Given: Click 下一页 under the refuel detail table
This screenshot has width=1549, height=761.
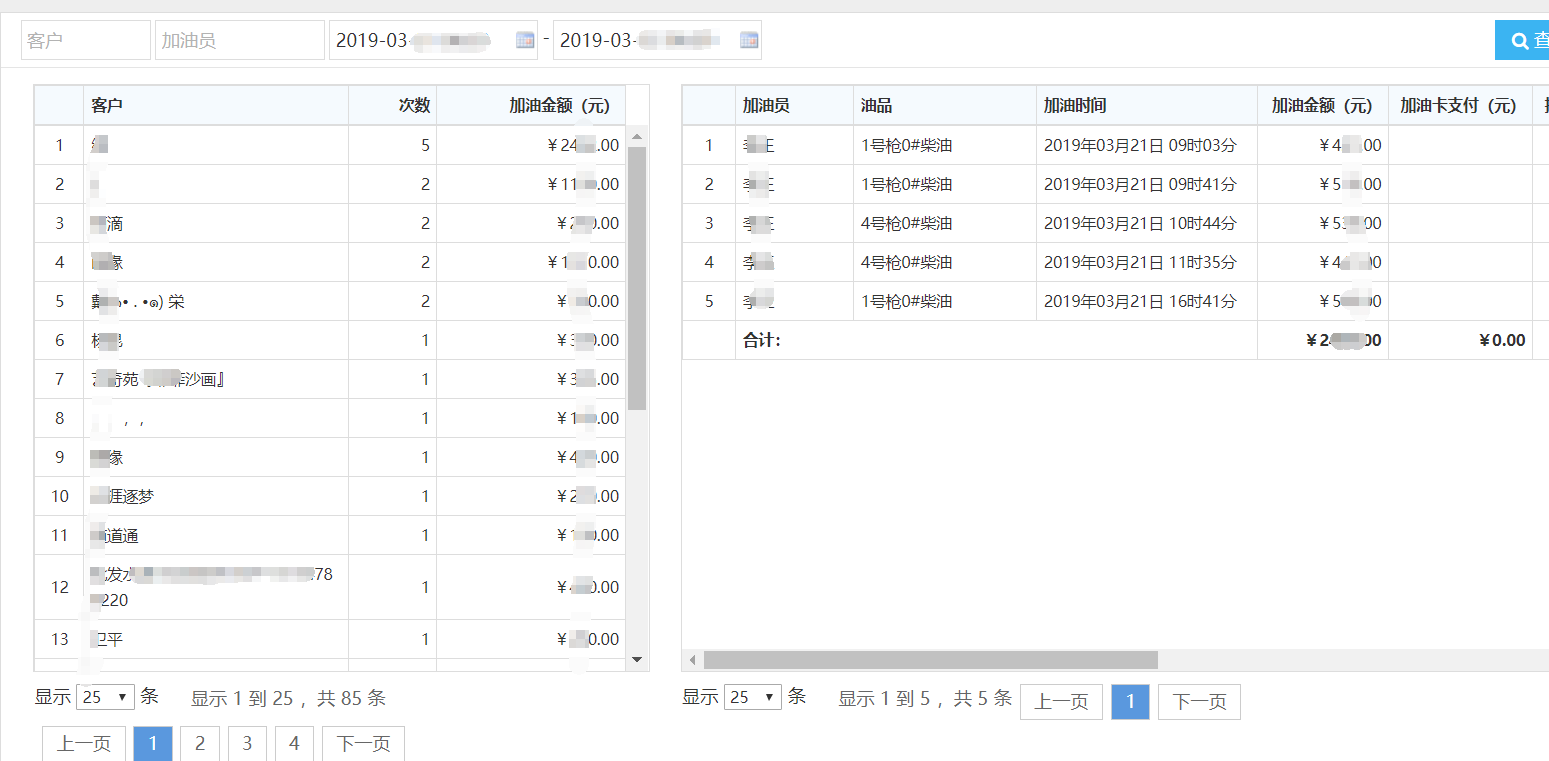Looking at the screenshot, I should point(1199,702).
